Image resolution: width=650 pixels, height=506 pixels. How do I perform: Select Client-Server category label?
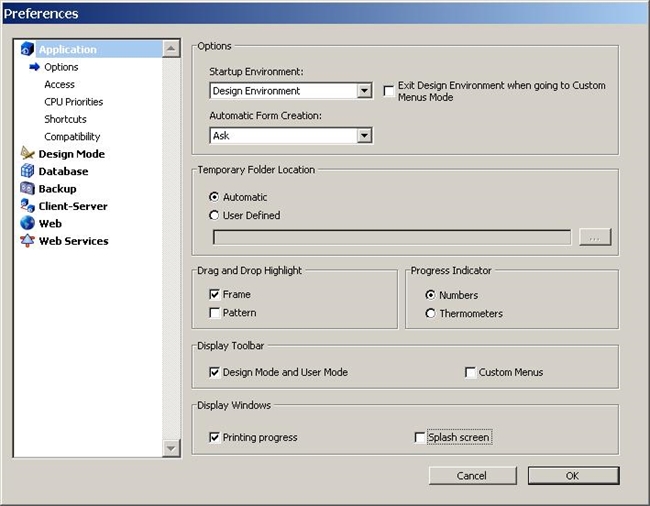point(73,206)
